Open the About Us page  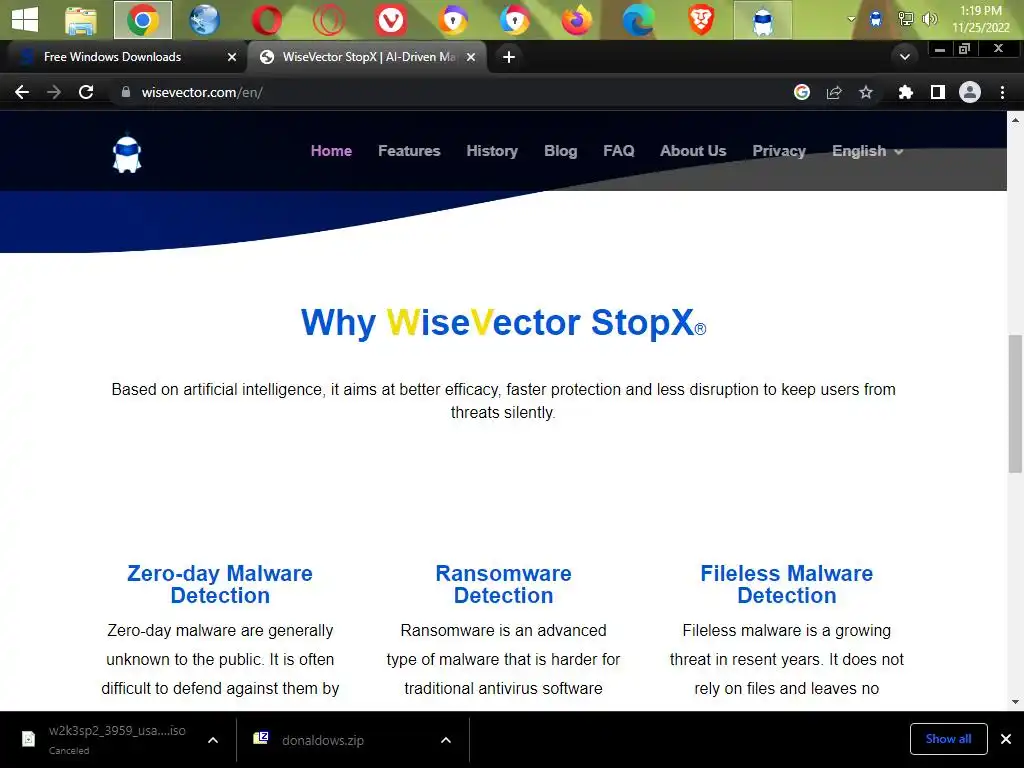pos(693,151)
